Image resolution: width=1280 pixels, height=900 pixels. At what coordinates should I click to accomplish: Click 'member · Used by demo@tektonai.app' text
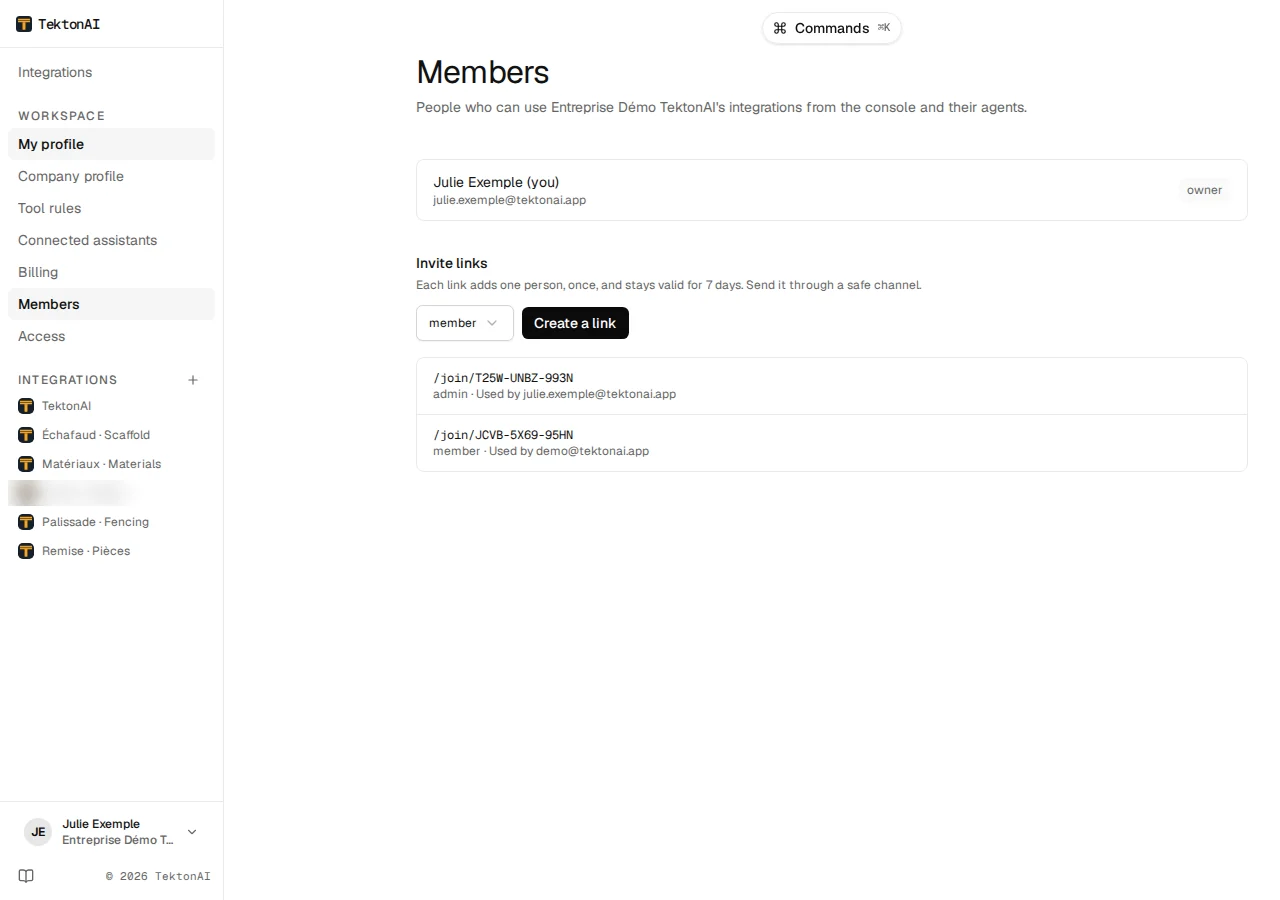541,451
